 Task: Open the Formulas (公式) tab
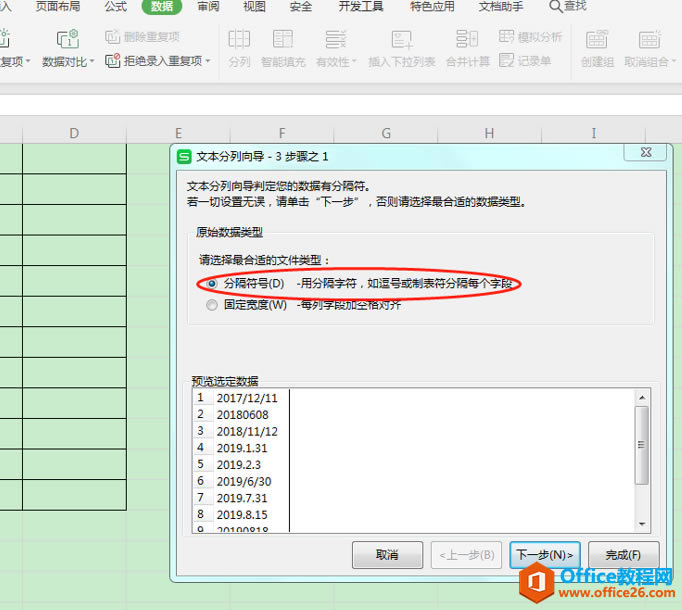[116, 7]
